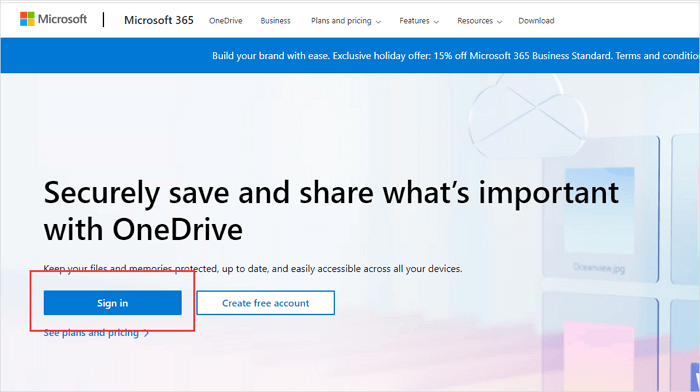
Task: Click the Create free account button
Action: point(266,303)
